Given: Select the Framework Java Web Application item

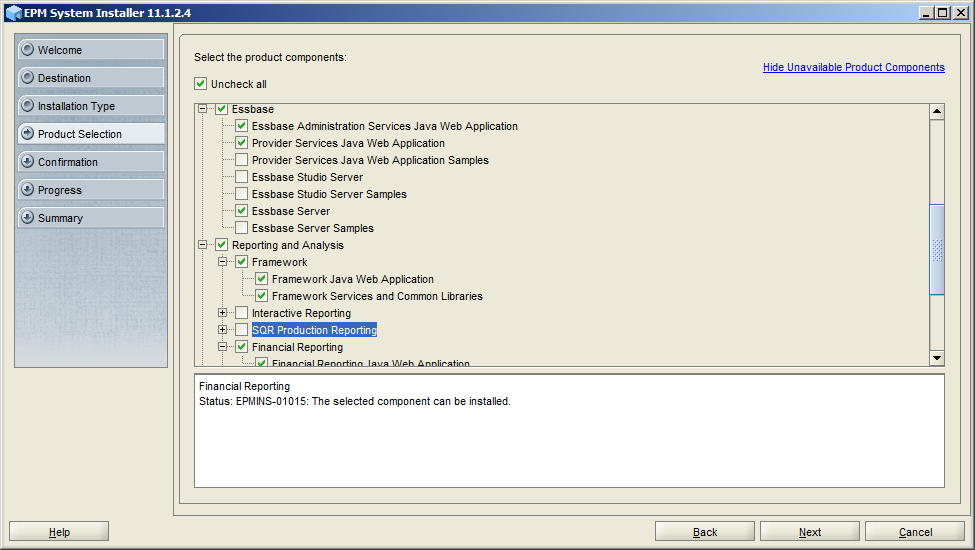Looking at the screenshot, I should tap(353, 279).
